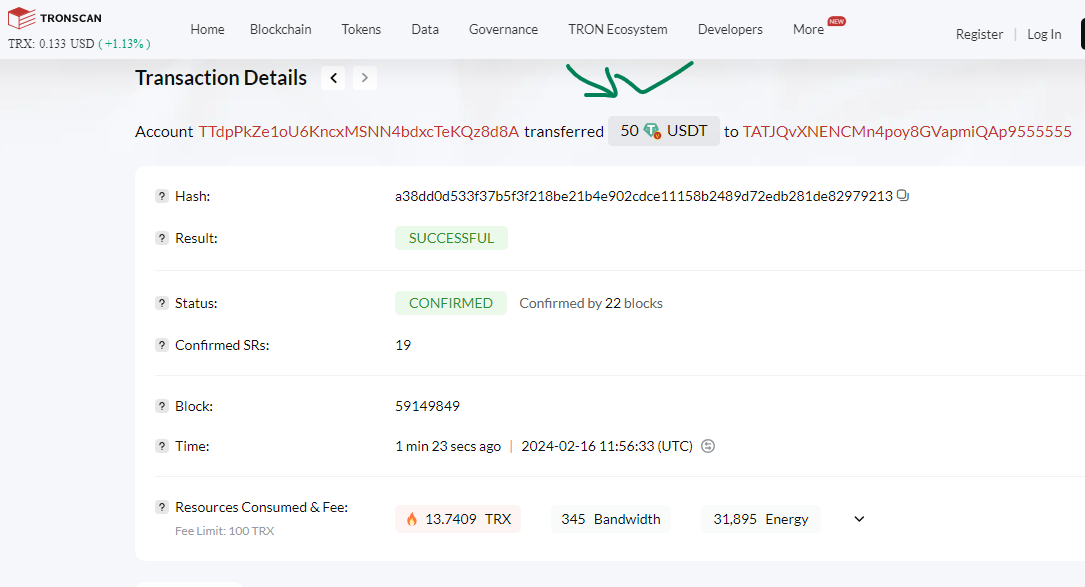The width and height of the screenshot is (1085, 587).
Task: Click the help icon beside Result
Action: pyautogui.click(x=162, y=238)
